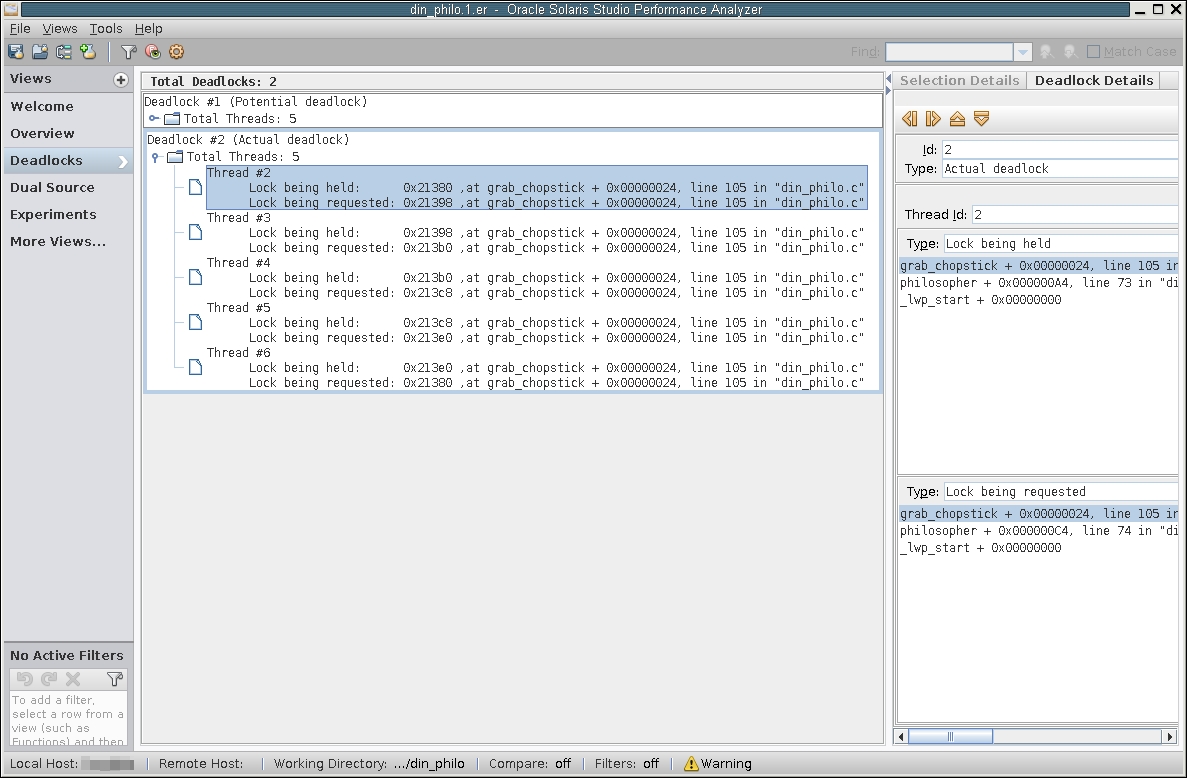The image size is (1187, 778).
Task: Click the Find Next icon
Action: coord(1070,51)
